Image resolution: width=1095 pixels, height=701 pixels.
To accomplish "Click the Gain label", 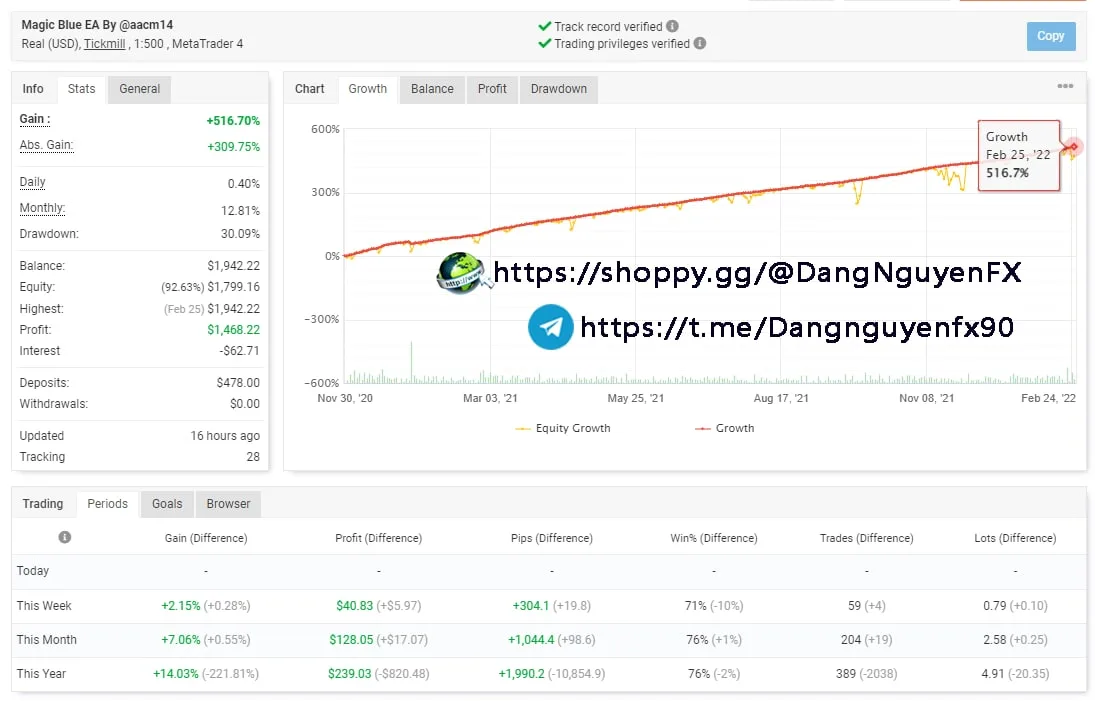I will [35, 119].
